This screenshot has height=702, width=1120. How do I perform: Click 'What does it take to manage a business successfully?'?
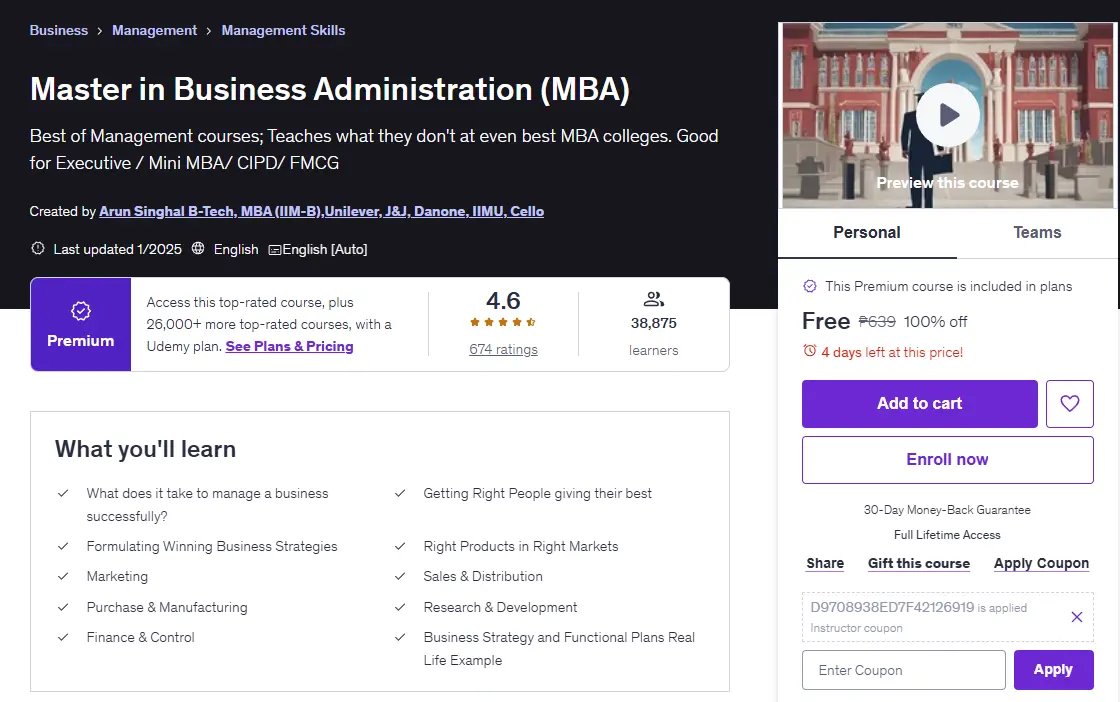point(207,504)
